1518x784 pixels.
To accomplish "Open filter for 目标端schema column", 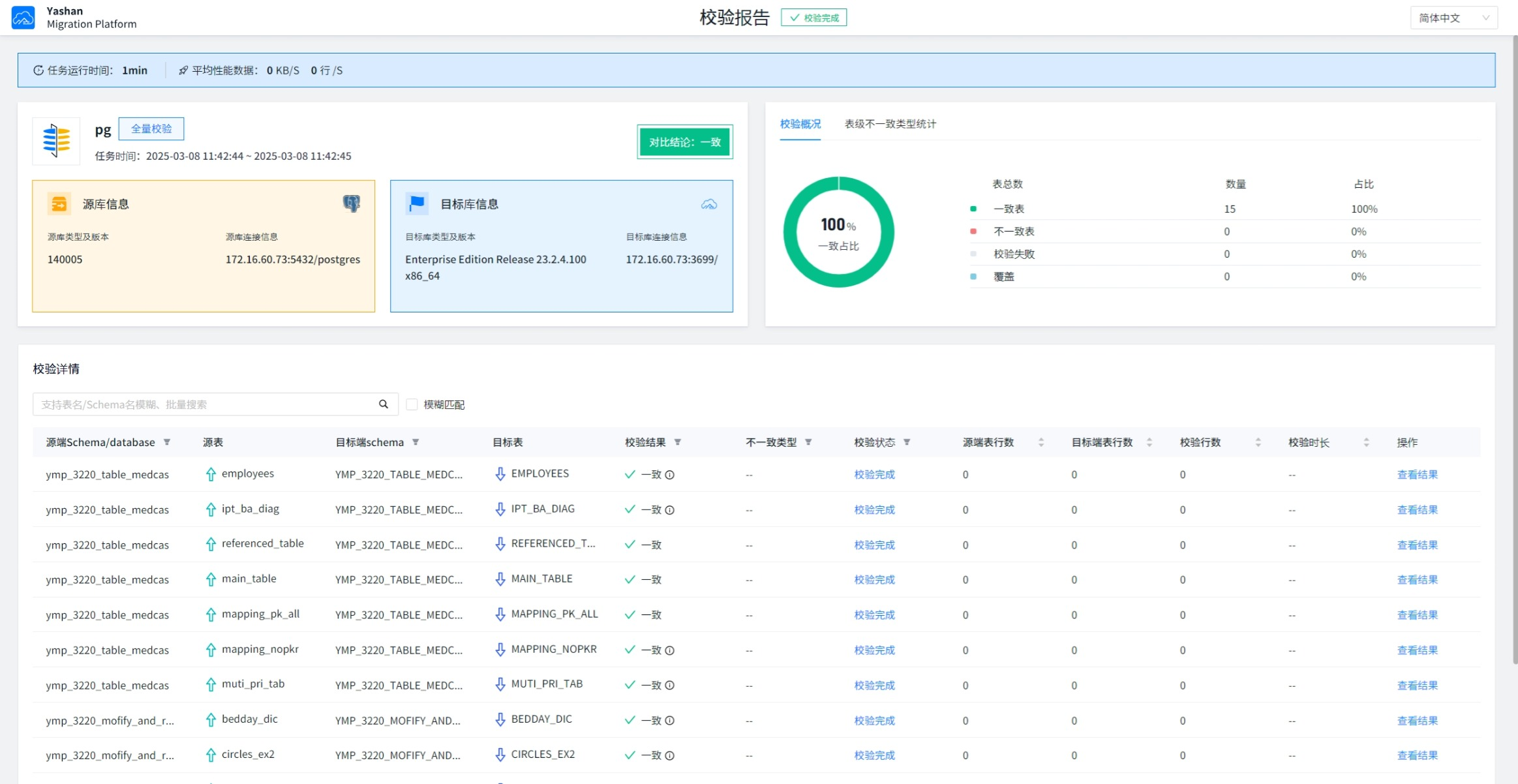I will pyautogui.click(x=416, y=442).
